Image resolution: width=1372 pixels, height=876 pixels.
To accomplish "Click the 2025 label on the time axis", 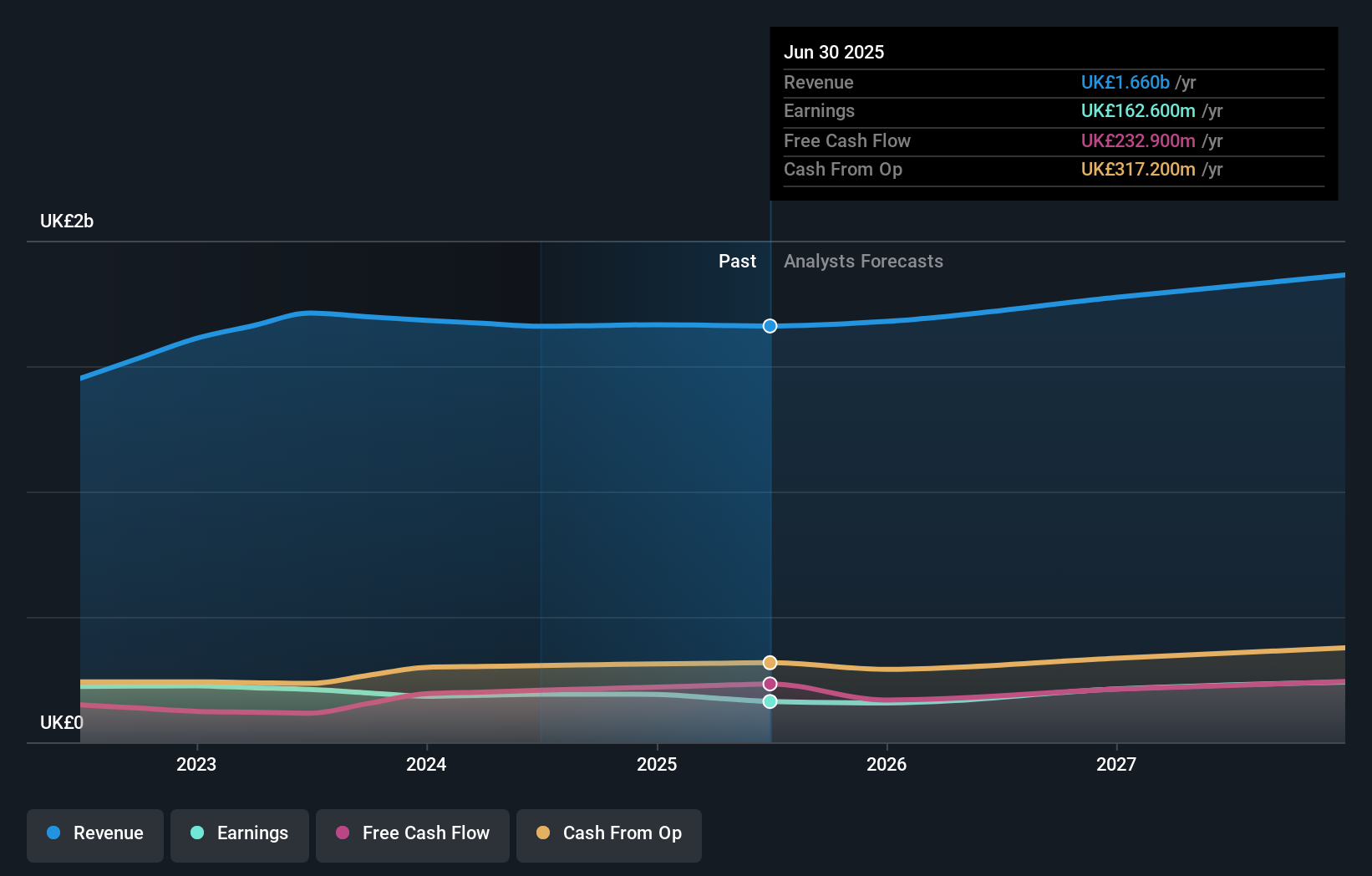I will [658, 763].
